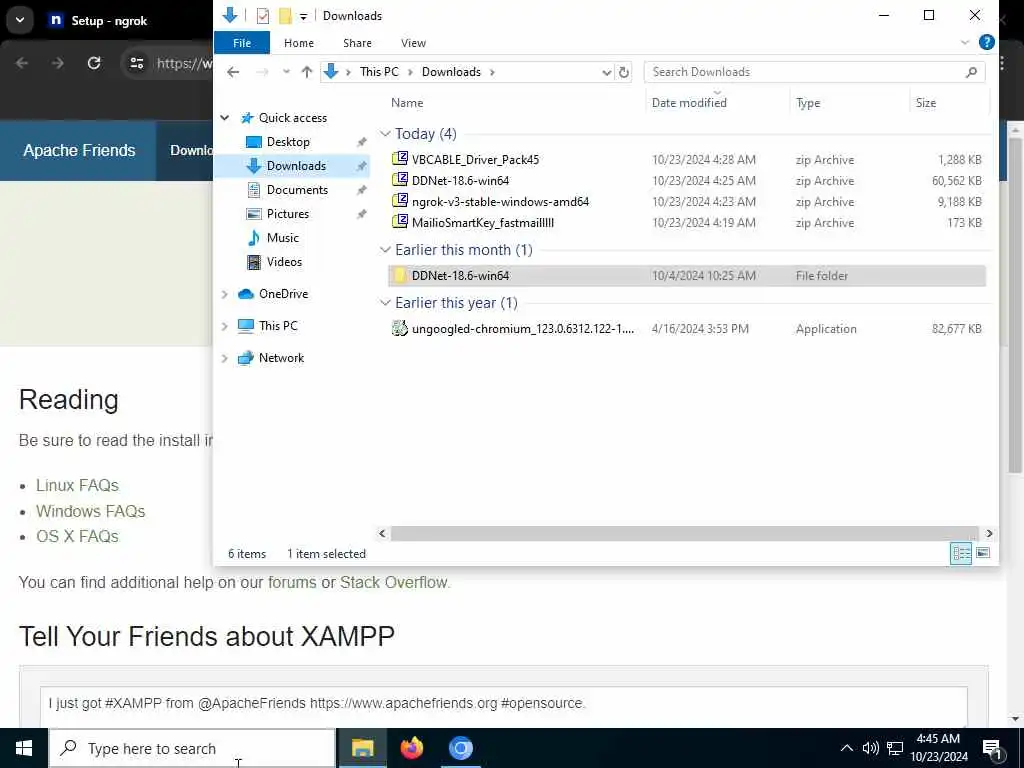Go up one folder level arrow

coord(307,72)
